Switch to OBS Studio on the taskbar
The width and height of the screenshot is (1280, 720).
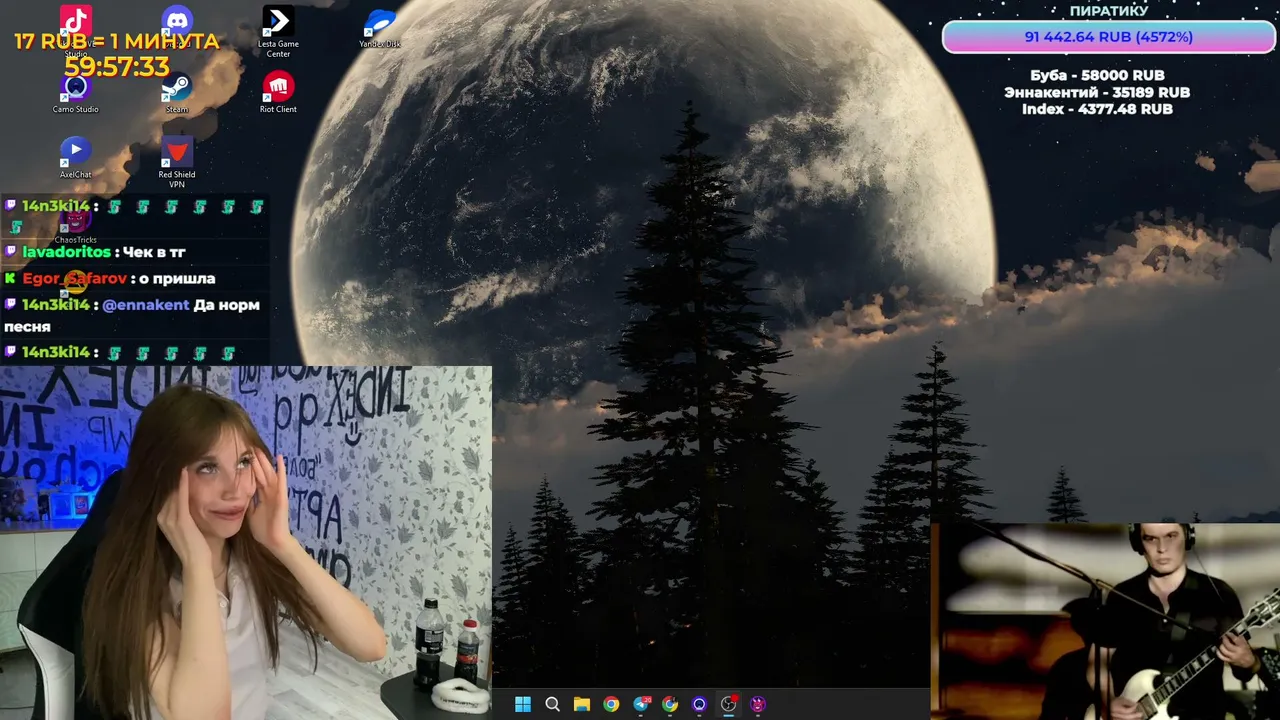coord(729,704)
